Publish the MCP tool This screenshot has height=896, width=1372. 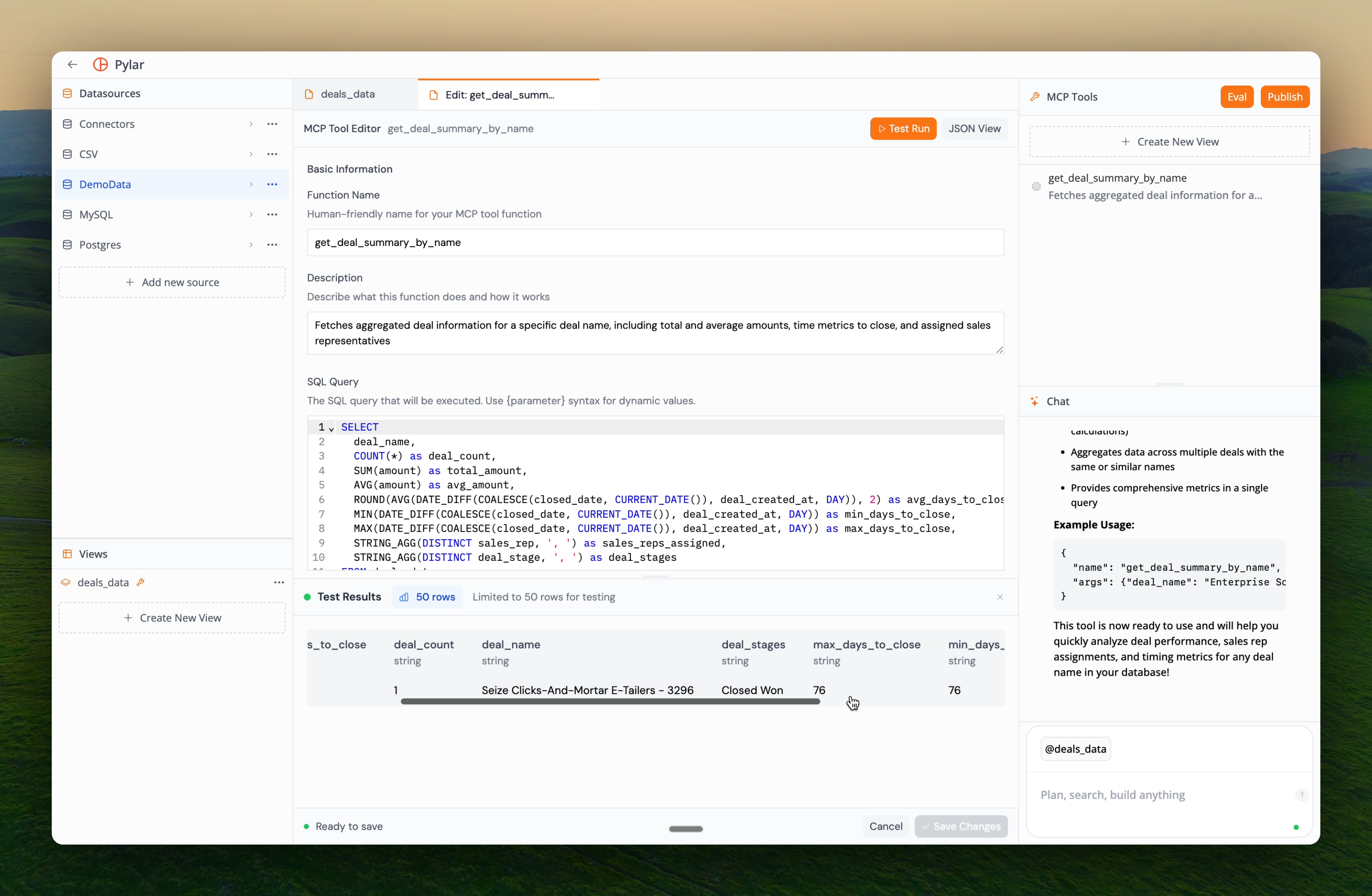tap(1286, 96)
